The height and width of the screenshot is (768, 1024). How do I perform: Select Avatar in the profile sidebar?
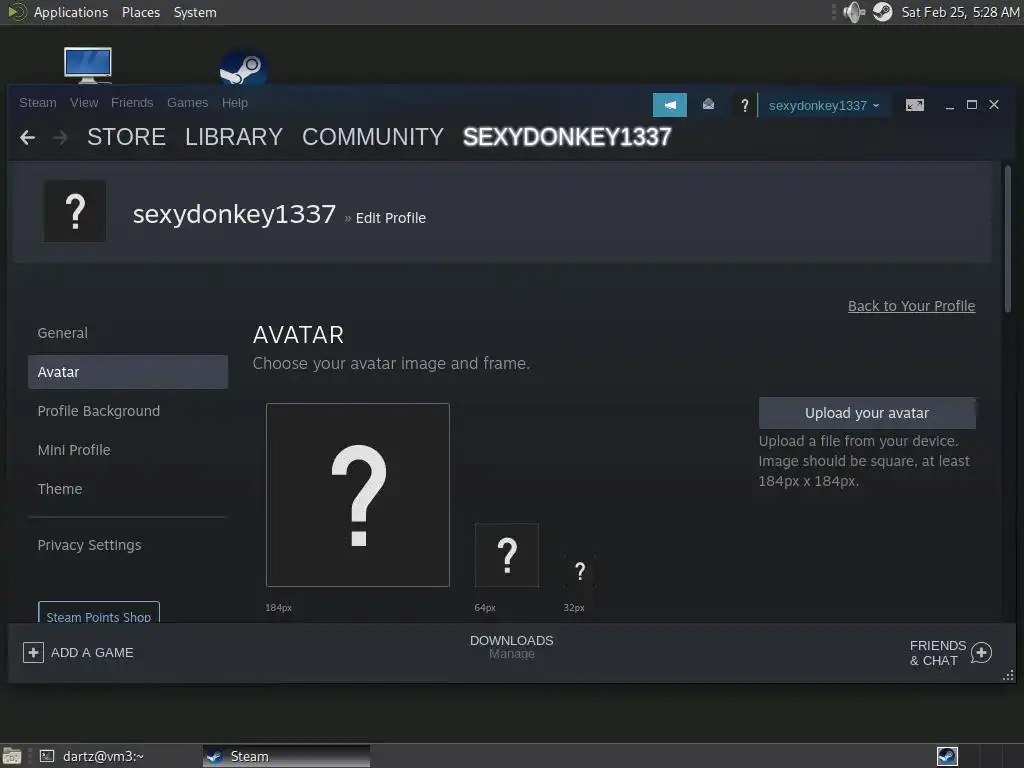pyautogui.click(x=128, y=372)
